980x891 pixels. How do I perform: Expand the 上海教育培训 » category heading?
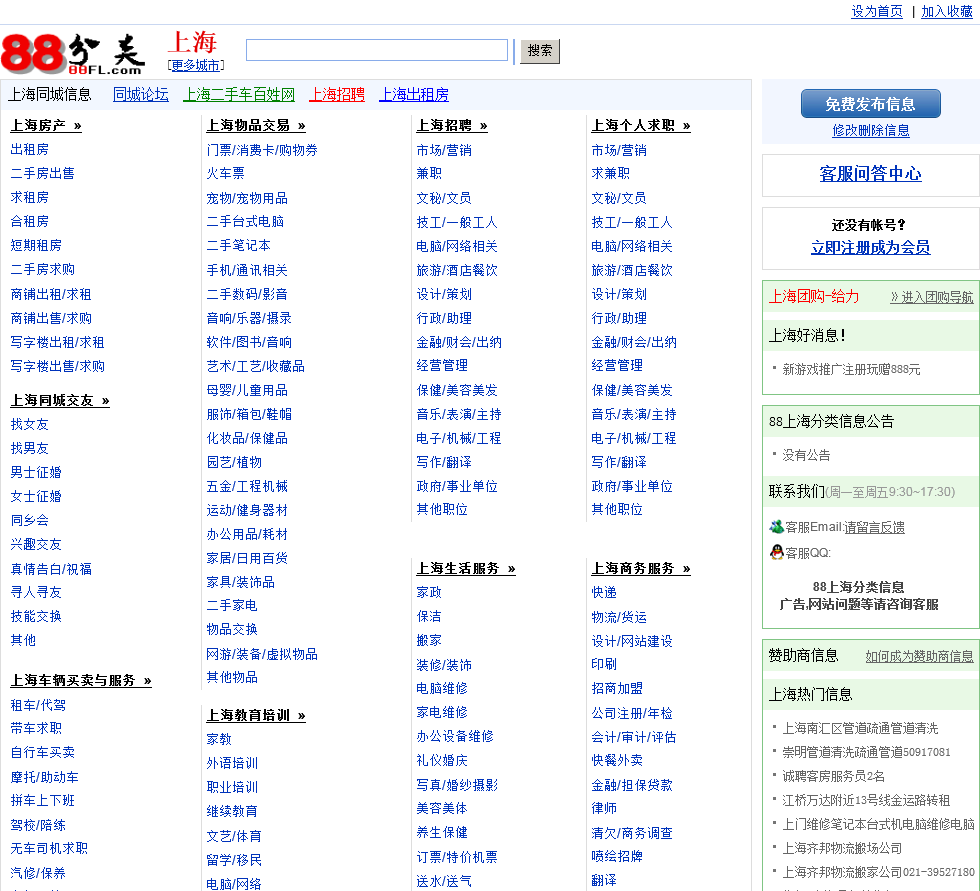click(256, 715)
